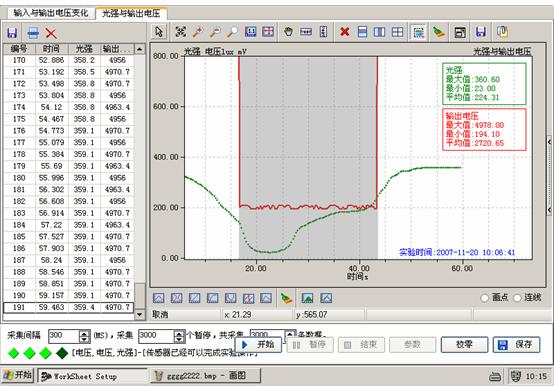Click the 保存 save button
The height and width of the screenshot is (386, 554).
click(516, 344)
